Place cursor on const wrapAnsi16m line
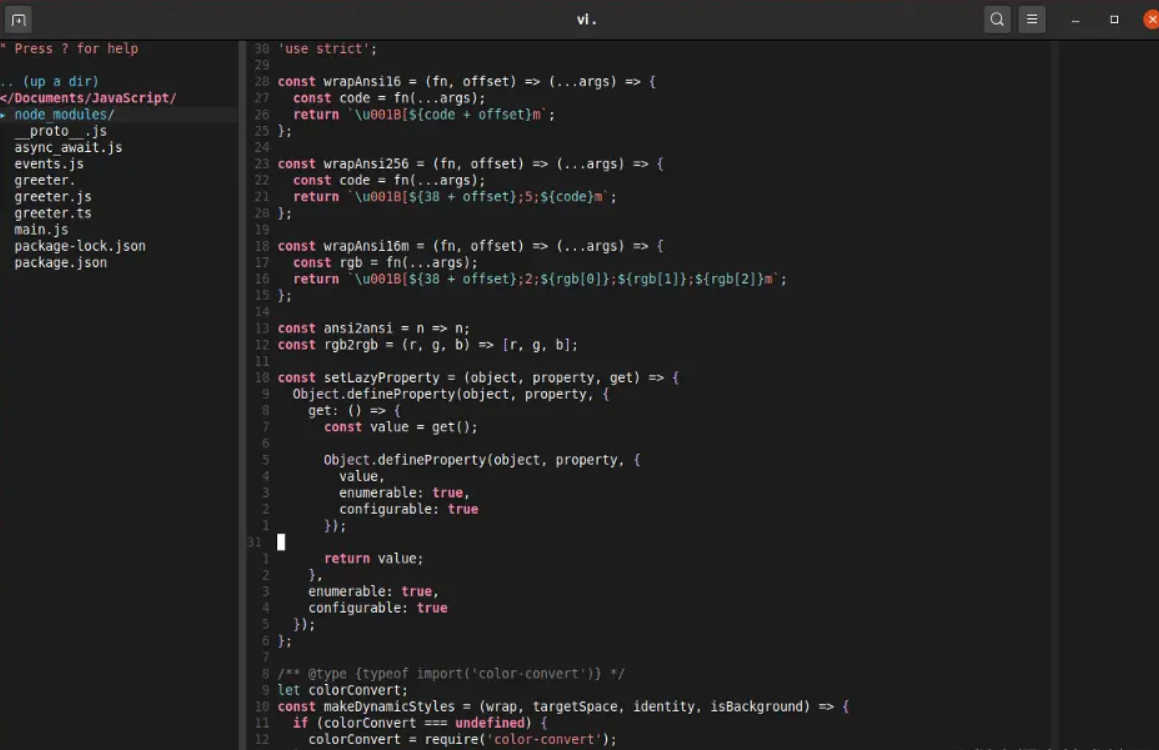This screenshot has height=750, width=1159. [470, 245]
